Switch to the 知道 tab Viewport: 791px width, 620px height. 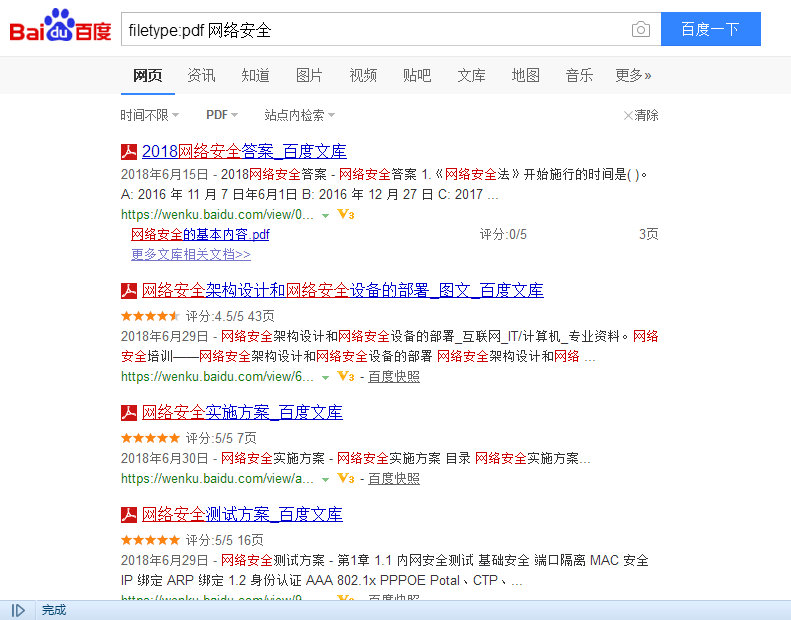click(x=255, y=76)
